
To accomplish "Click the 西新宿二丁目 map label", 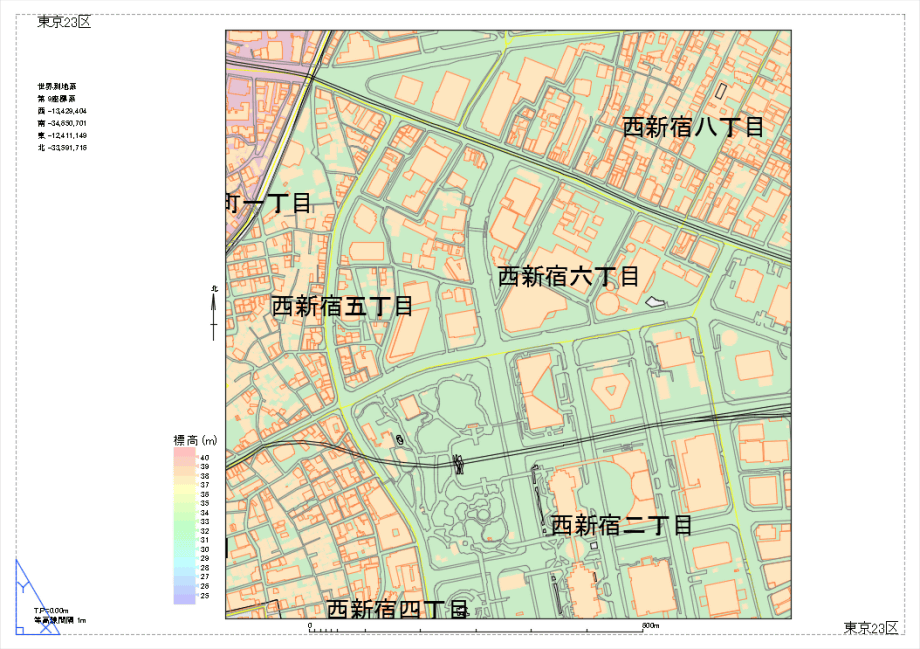I will click(x=621, y=524).
